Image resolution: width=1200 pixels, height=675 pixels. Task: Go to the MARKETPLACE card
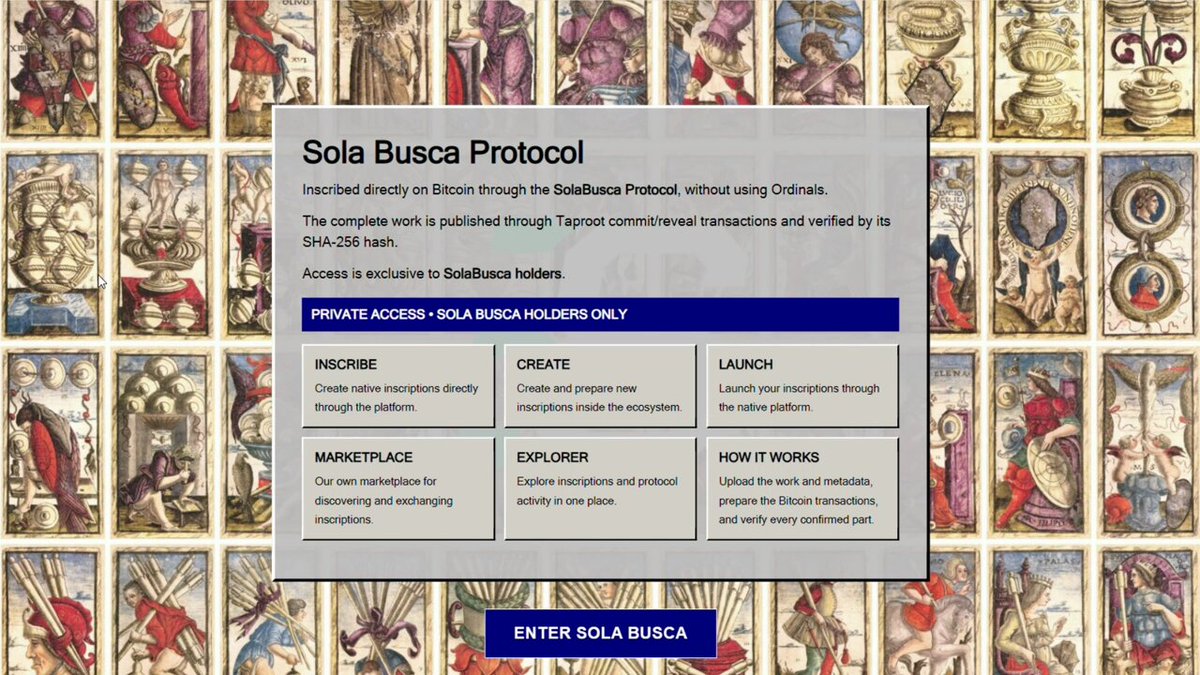[x=398, y=488]
